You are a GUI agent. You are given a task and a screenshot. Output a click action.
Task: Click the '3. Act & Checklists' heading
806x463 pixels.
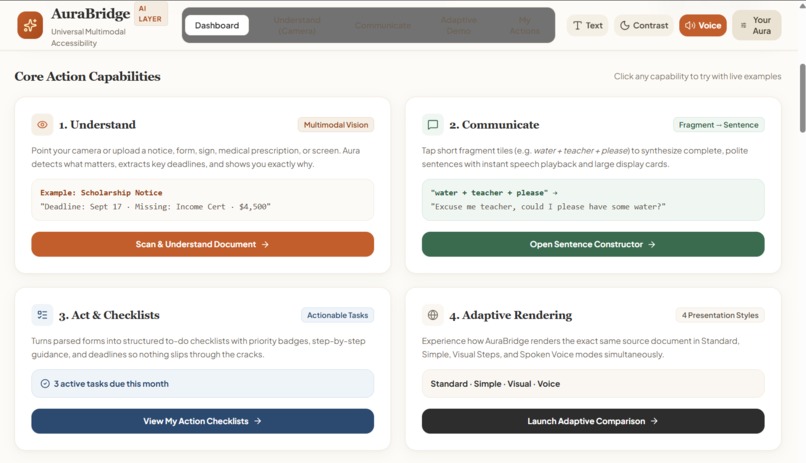109,315
